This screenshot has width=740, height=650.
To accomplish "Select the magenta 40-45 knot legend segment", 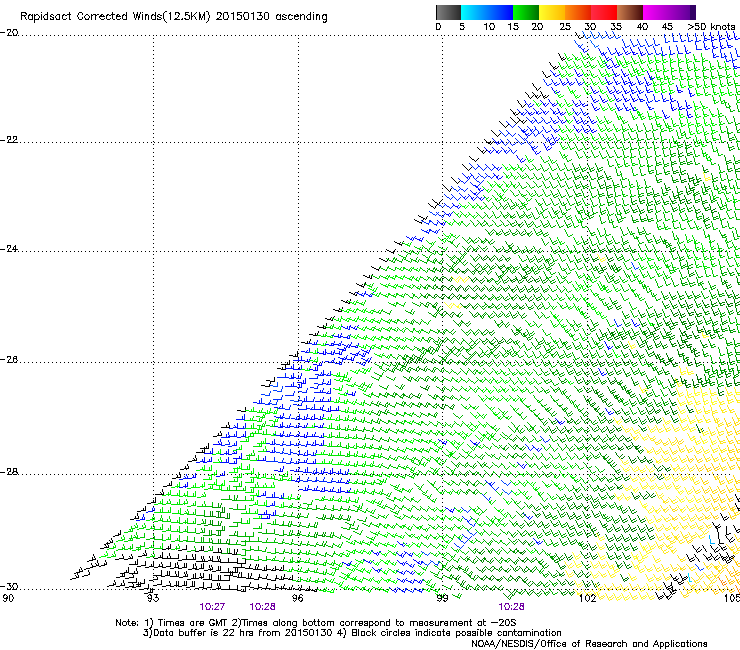I will pyautogui.click(x=656, y=12).
